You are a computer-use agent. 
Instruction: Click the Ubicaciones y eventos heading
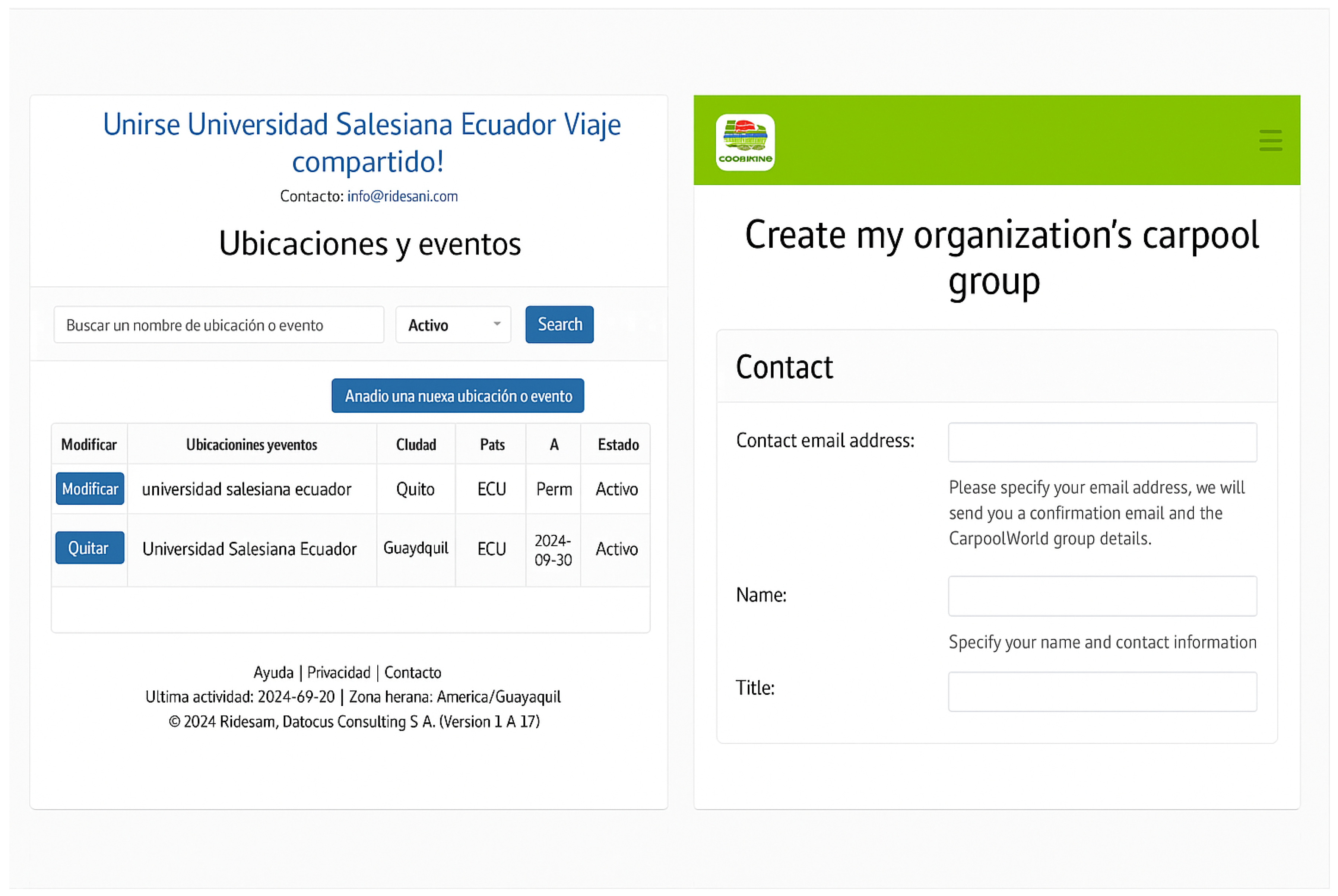(x=370, y=243)
